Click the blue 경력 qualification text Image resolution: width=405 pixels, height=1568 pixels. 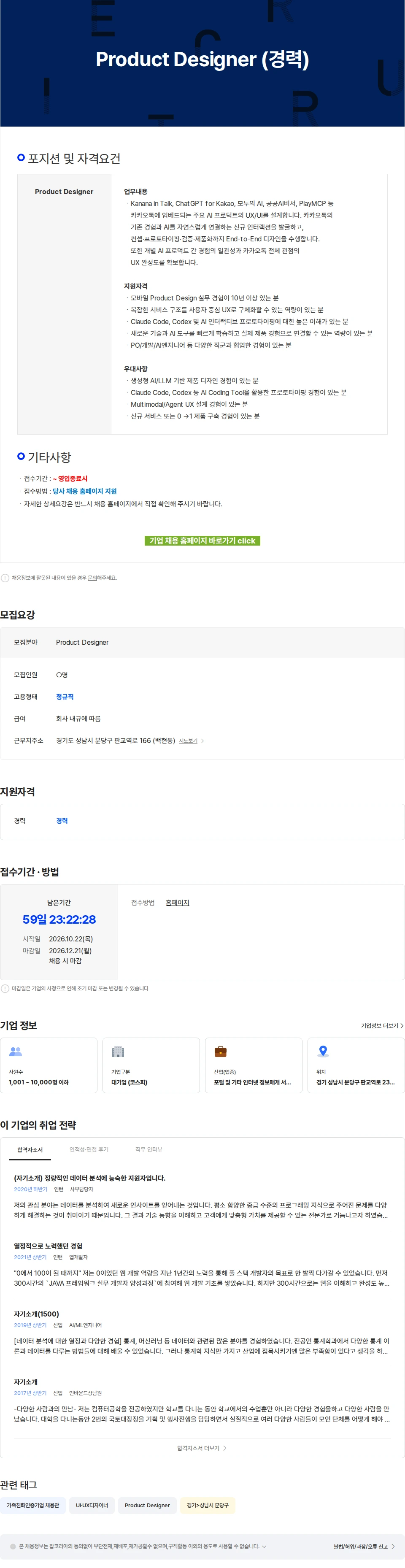62,821
